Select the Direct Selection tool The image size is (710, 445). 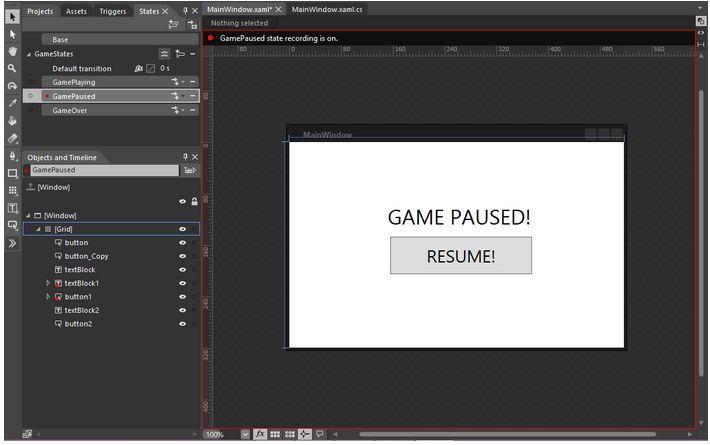(12, 34)
